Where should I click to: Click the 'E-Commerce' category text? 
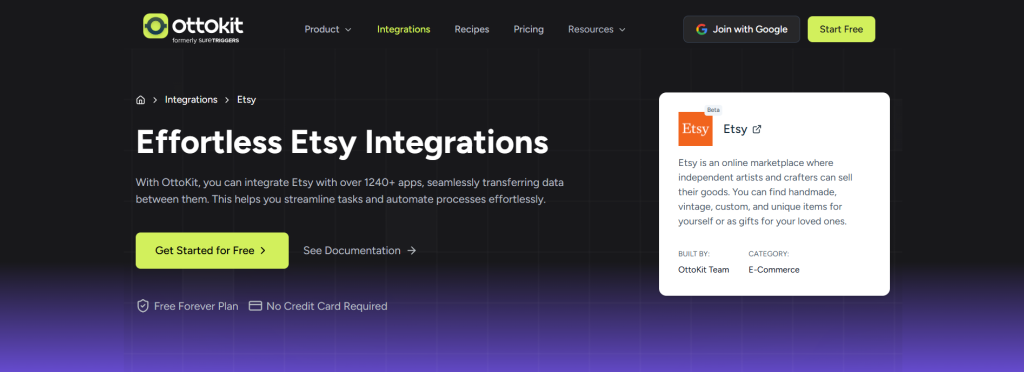pos(774,270)
